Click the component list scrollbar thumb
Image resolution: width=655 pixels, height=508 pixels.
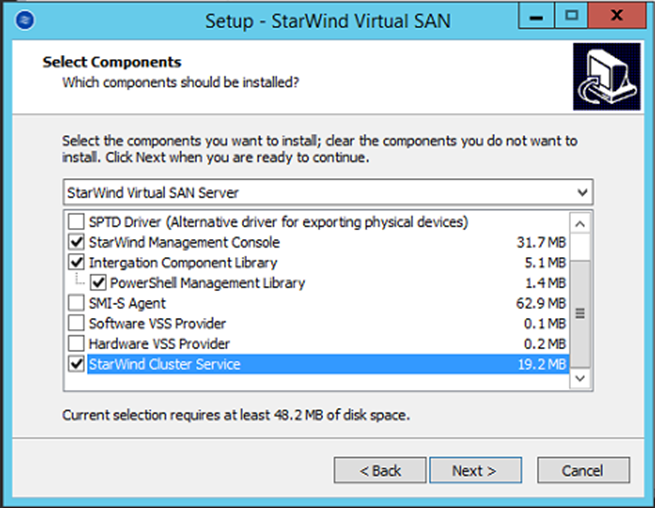click(580, 313)
